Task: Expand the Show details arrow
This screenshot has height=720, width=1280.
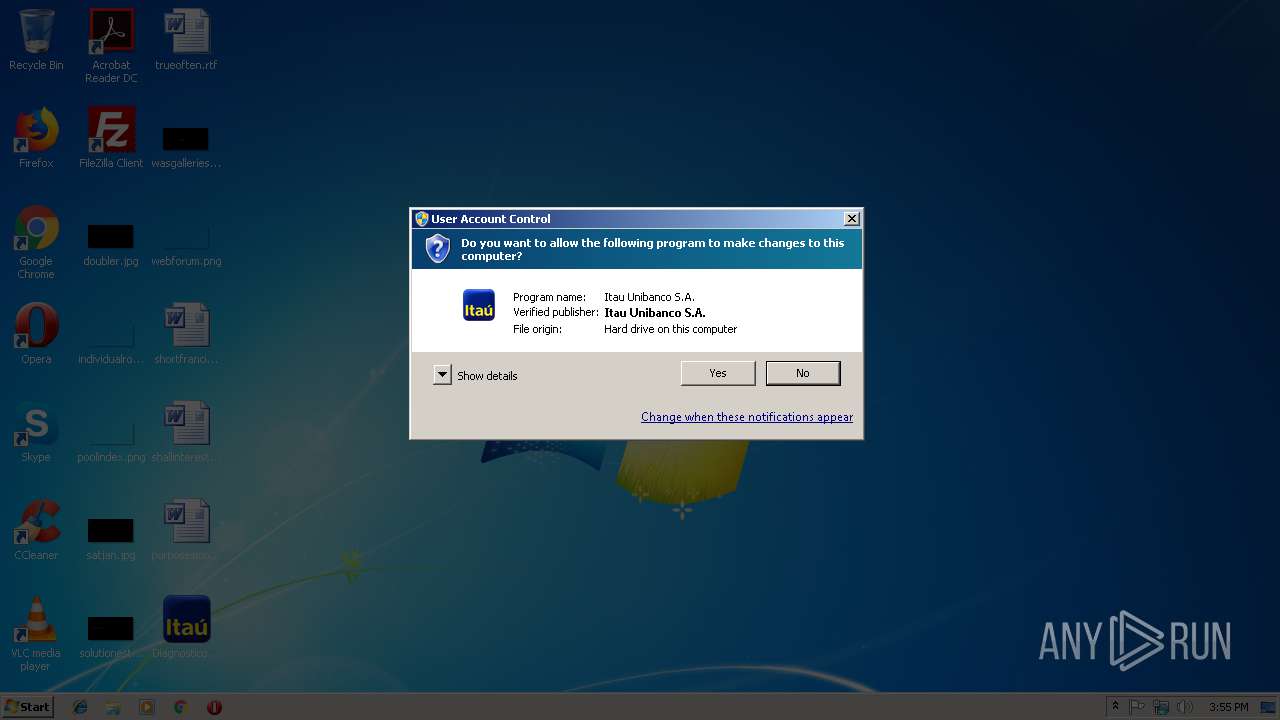Action: click(443, 375)
